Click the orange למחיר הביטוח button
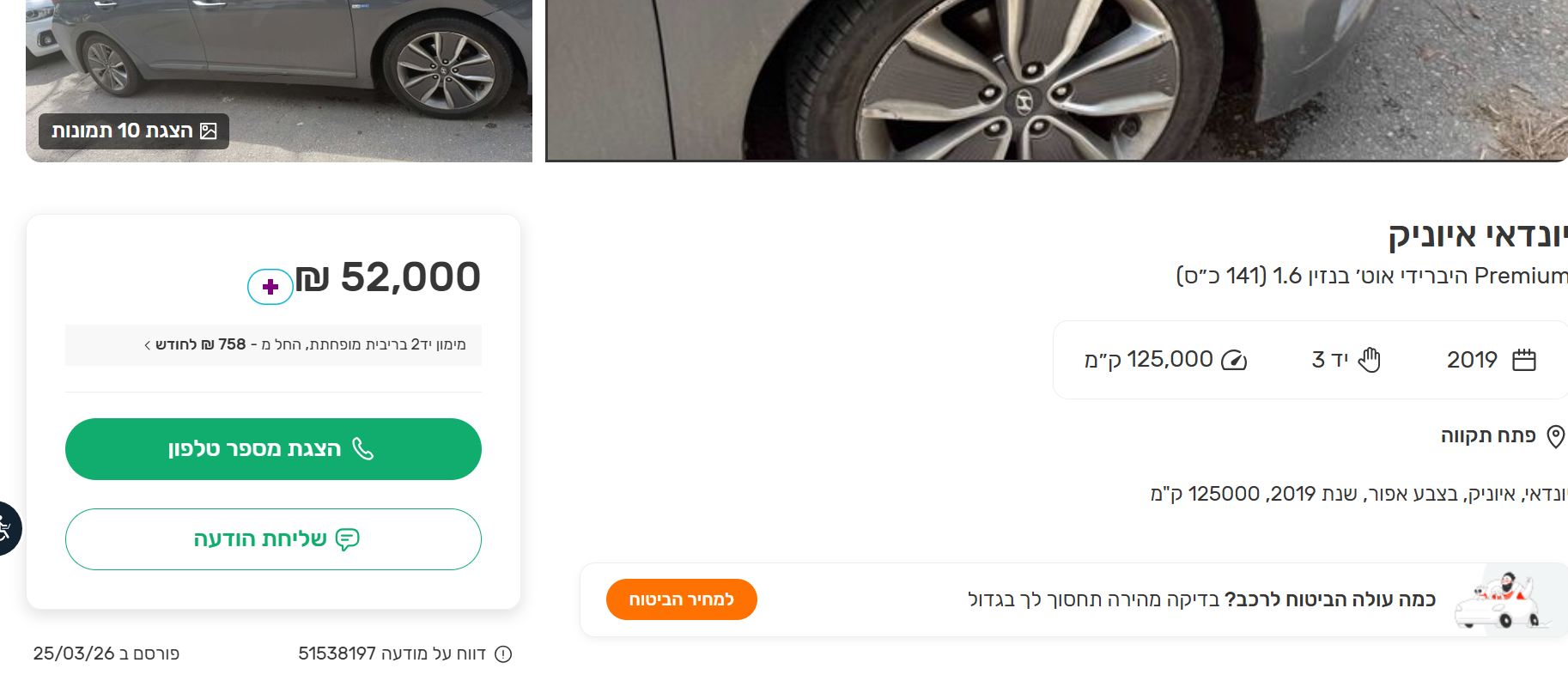 pyautogui.click(x=681, y=599)
